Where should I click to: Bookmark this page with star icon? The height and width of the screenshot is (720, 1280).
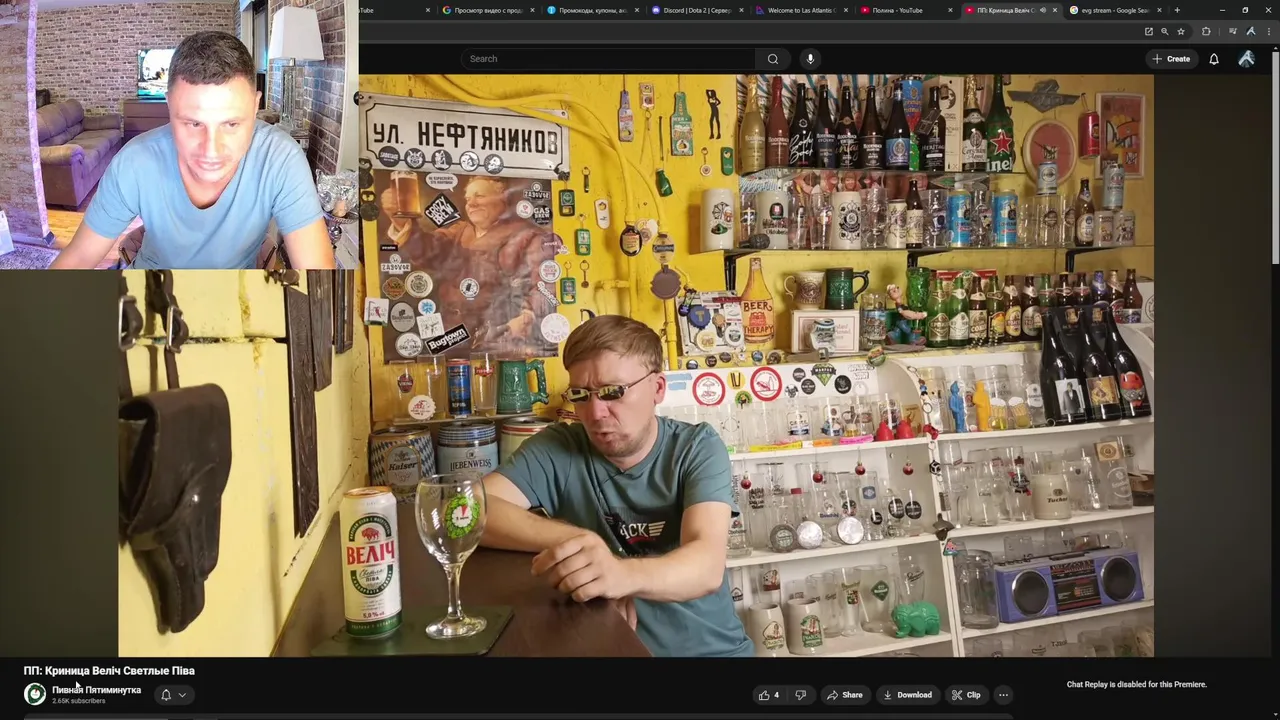(1180, 31)
